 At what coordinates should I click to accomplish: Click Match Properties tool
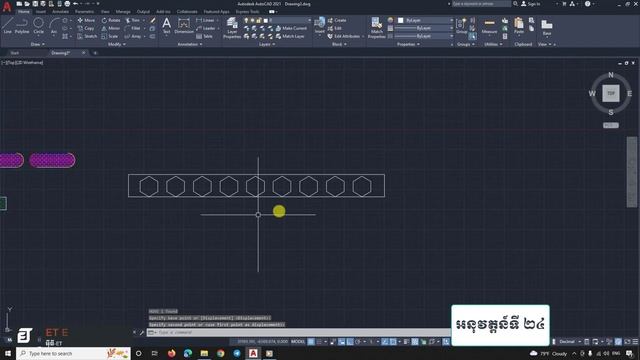[376, 28]
